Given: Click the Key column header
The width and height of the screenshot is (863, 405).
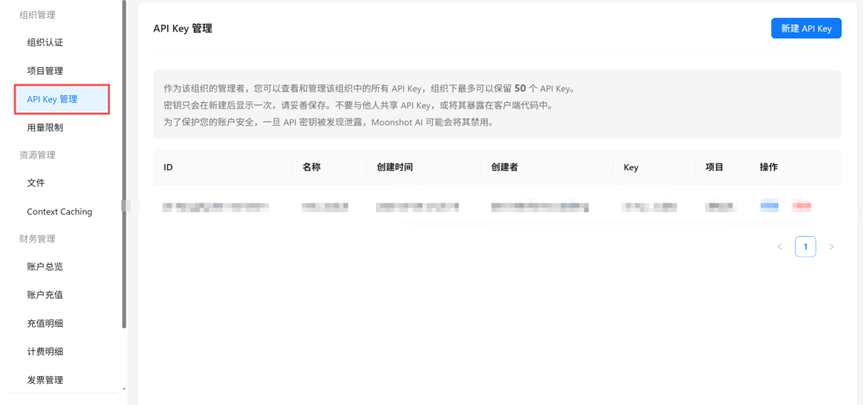Looking at the screenshot, I should click(631, 167).
